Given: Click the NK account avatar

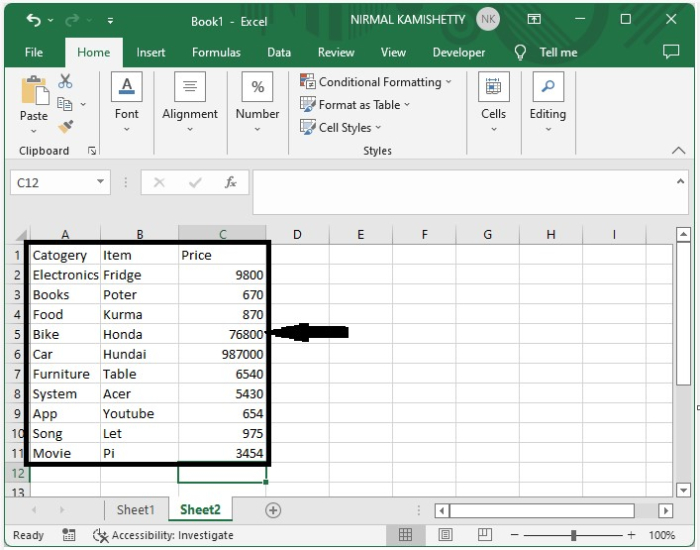Looking at the screenshot, I should click(x=488, y=20).
